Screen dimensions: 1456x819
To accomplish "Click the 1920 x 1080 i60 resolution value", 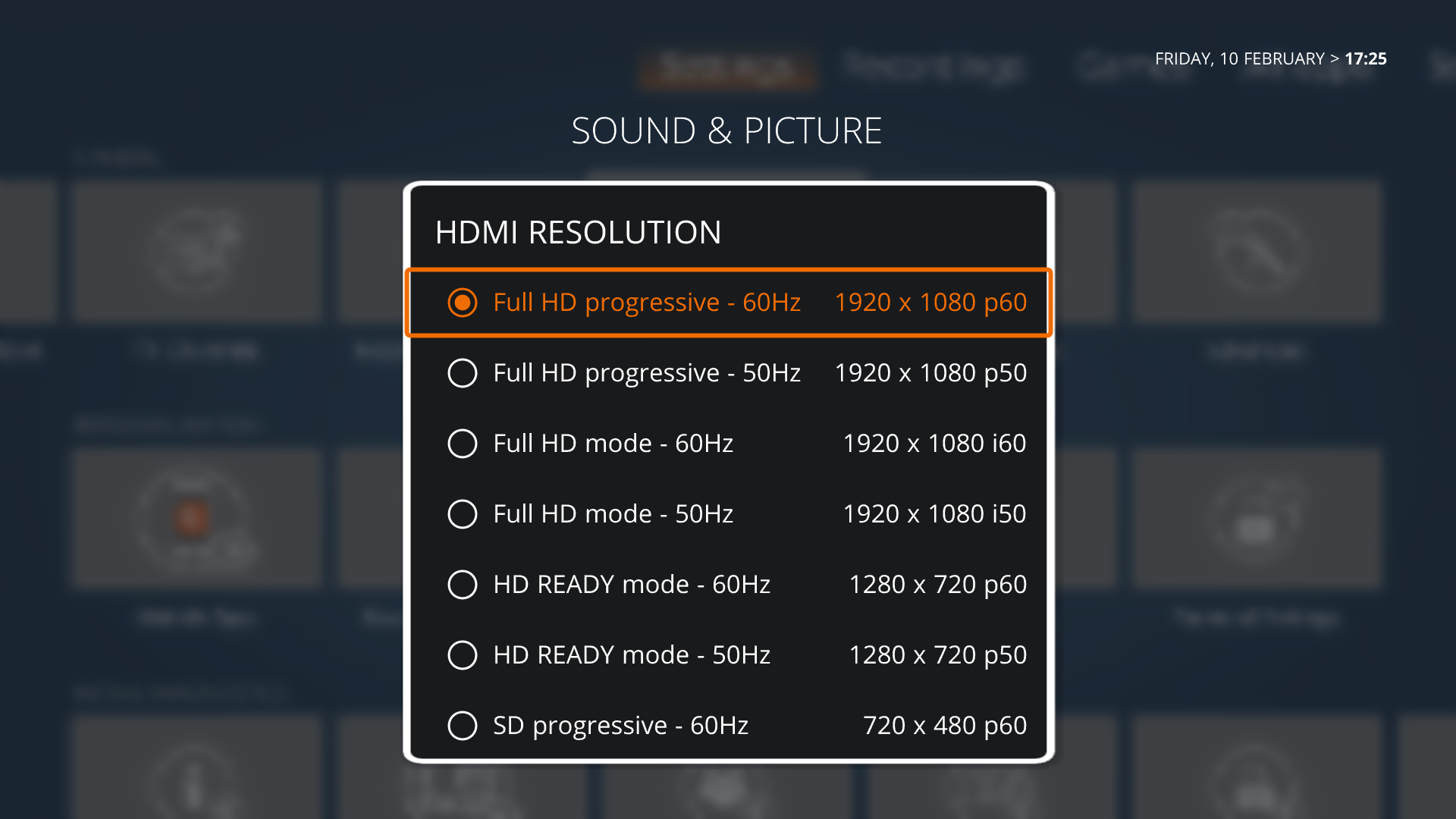I will [x=934, y=444].
